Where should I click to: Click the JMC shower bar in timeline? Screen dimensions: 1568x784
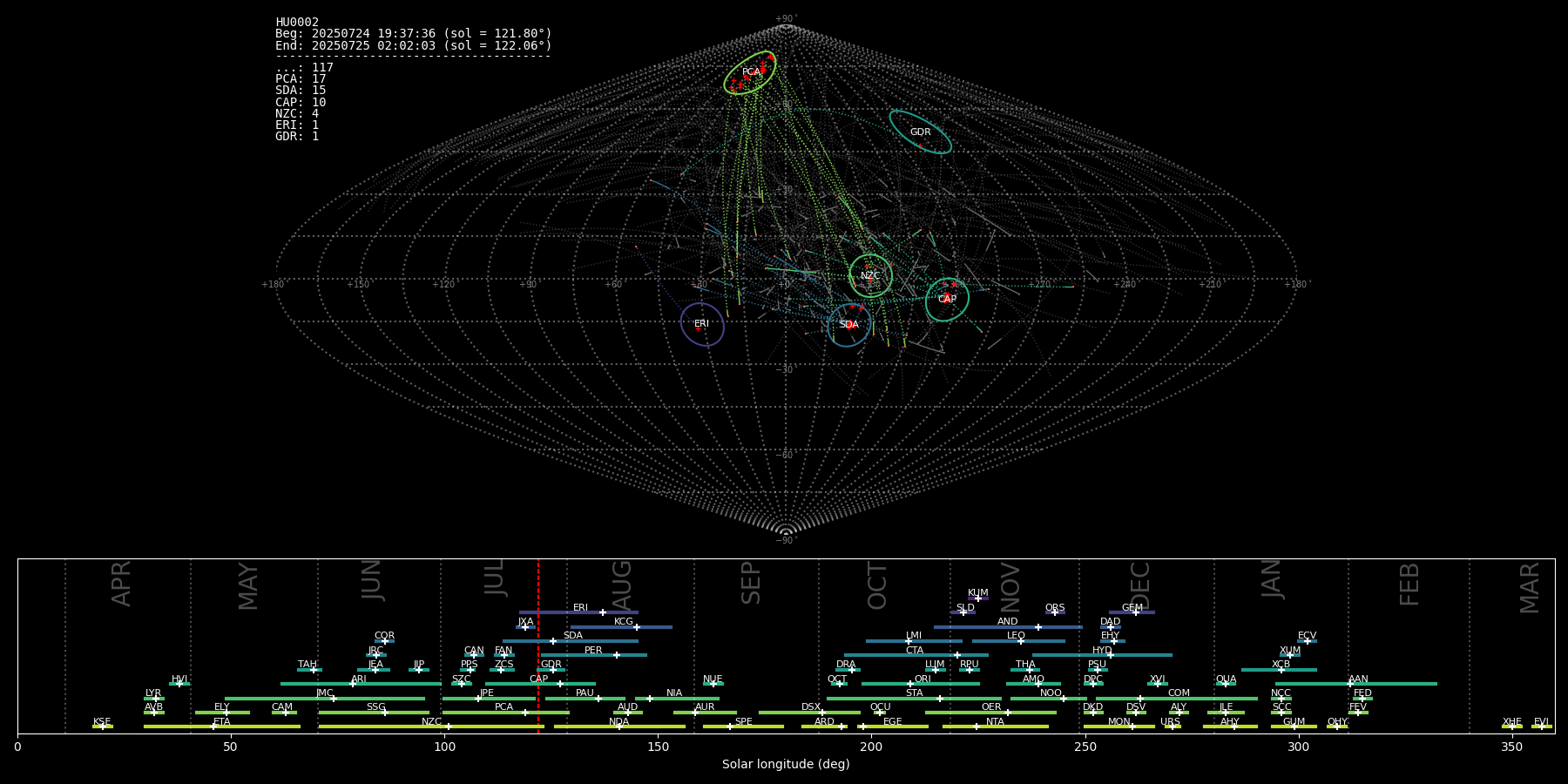325,699
